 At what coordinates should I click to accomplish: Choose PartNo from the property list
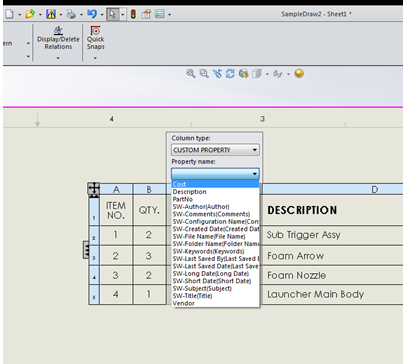click(215, 199)
